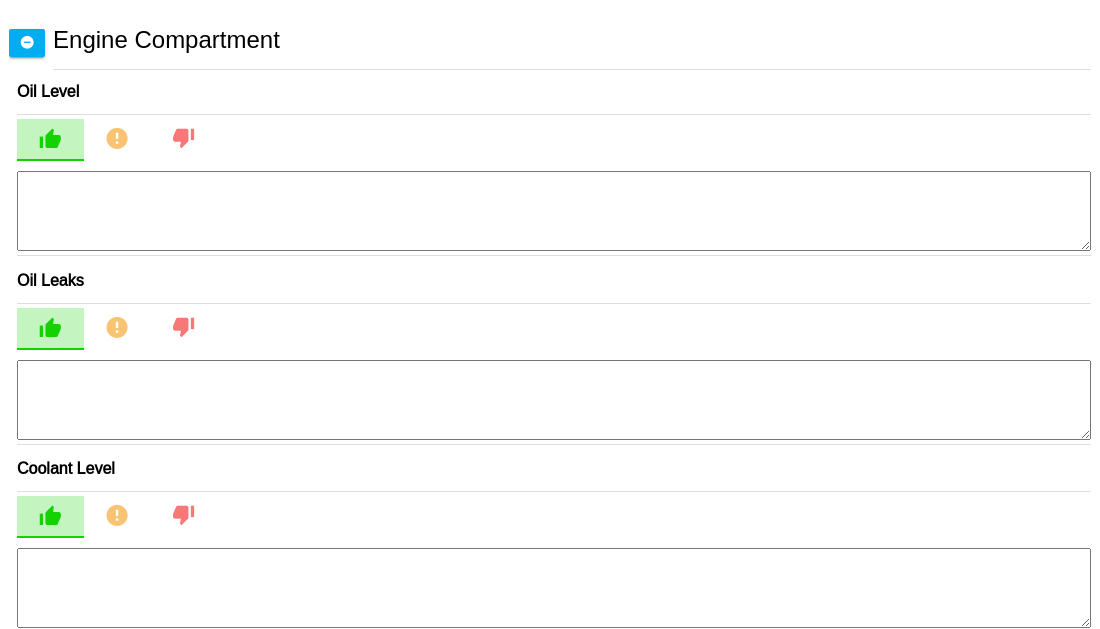Mark Oil Level as good (thumbs up)
1100x629 pixels.
50,139
